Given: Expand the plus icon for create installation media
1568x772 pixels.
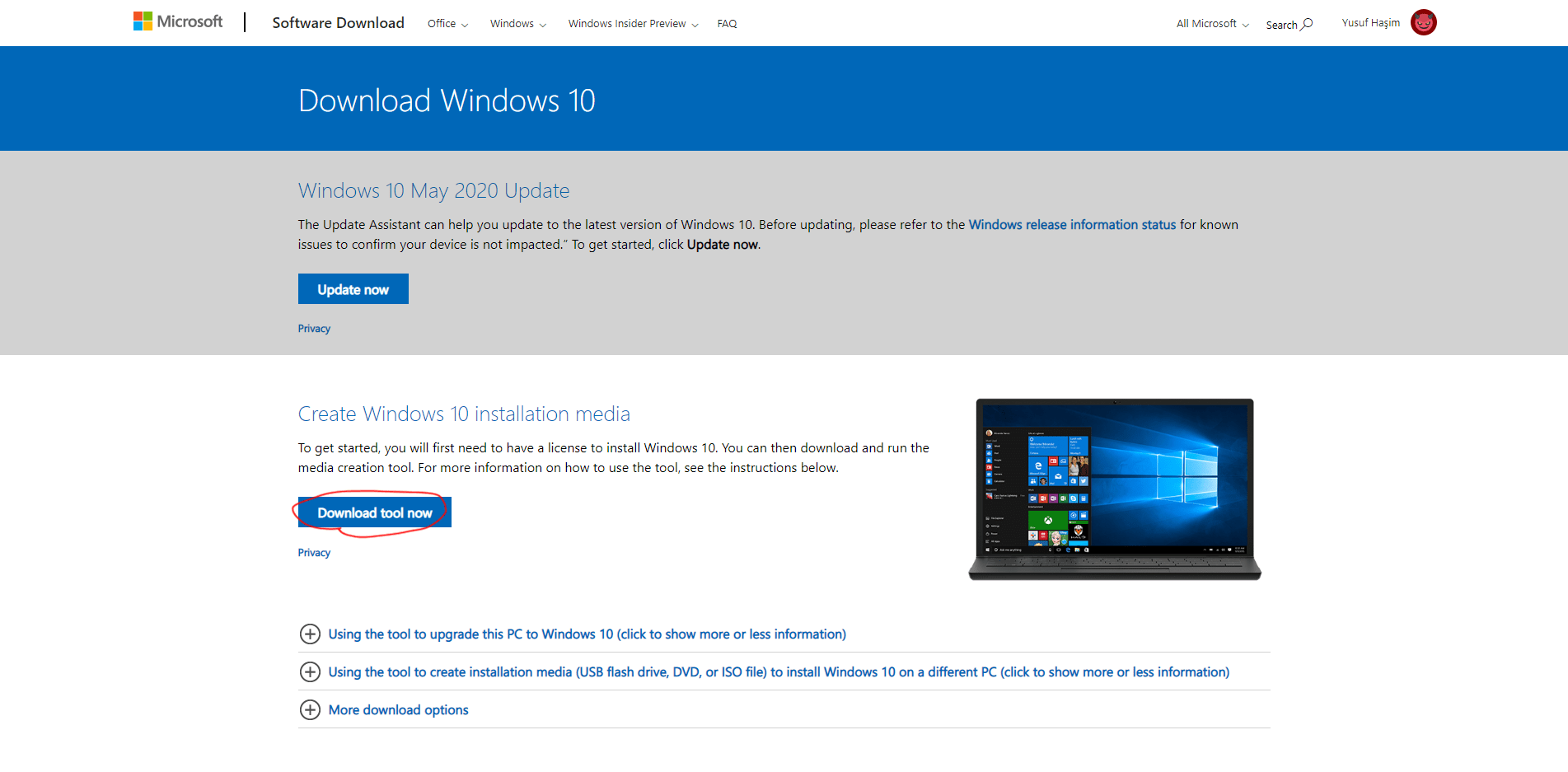Looking at the screenshot, I should [x=310, y=671].
